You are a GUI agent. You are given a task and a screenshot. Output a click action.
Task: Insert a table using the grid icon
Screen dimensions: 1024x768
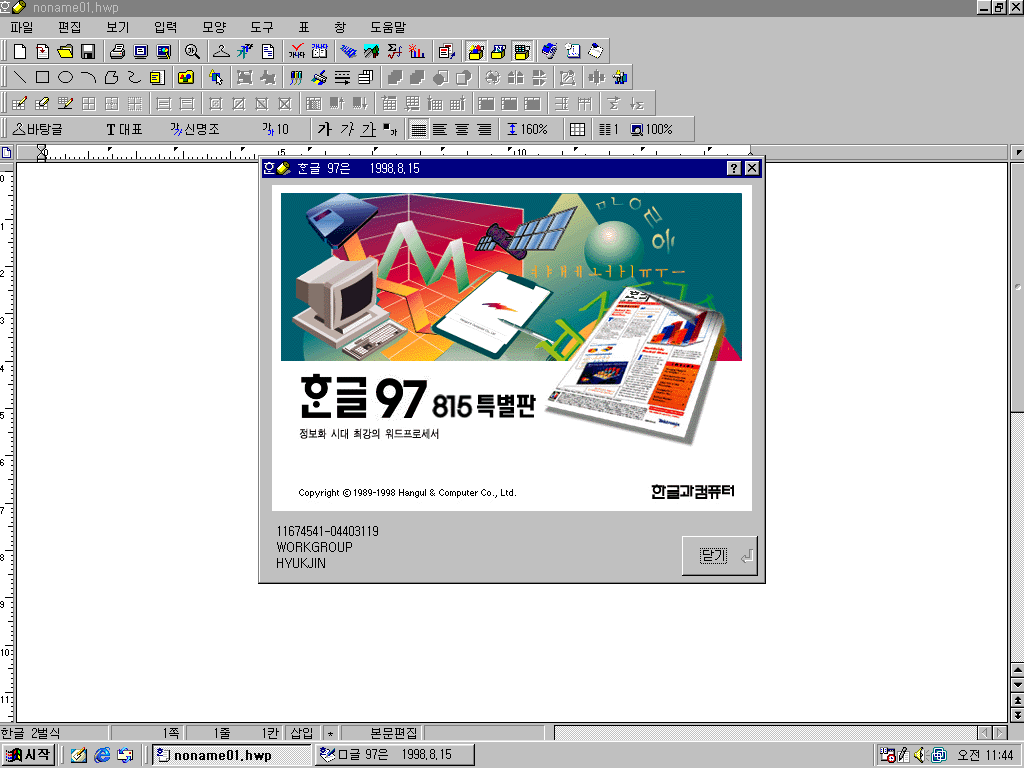[x=577, y=129]
